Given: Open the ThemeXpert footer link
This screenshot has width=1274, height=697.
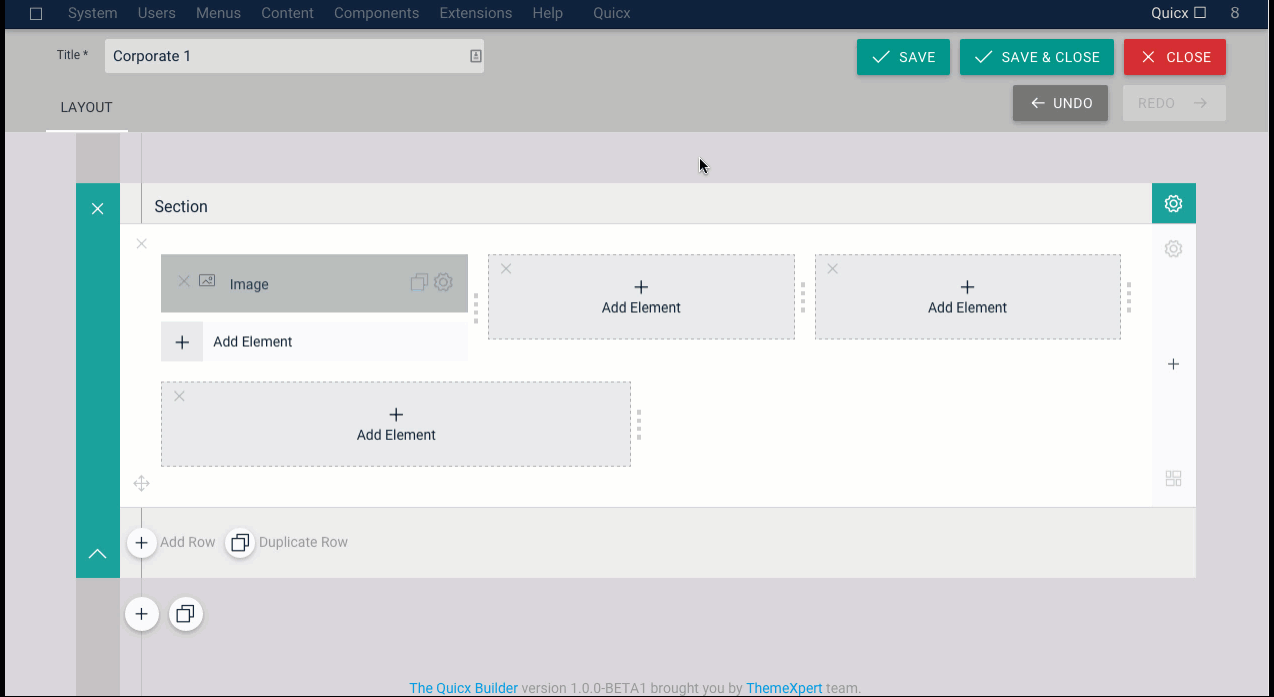Looking at the screenshot, I should [784, 688].
